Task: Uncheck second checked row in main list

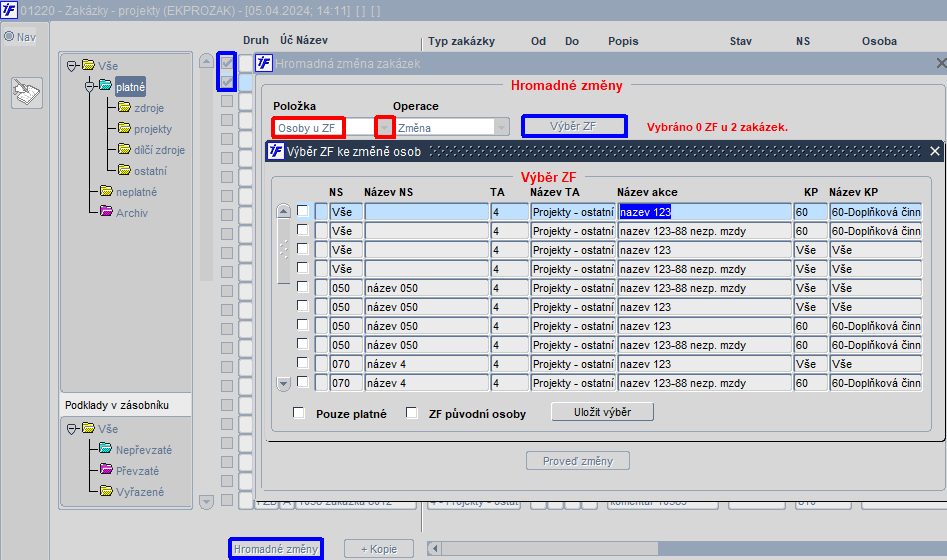Action: (x=227, y=82)
